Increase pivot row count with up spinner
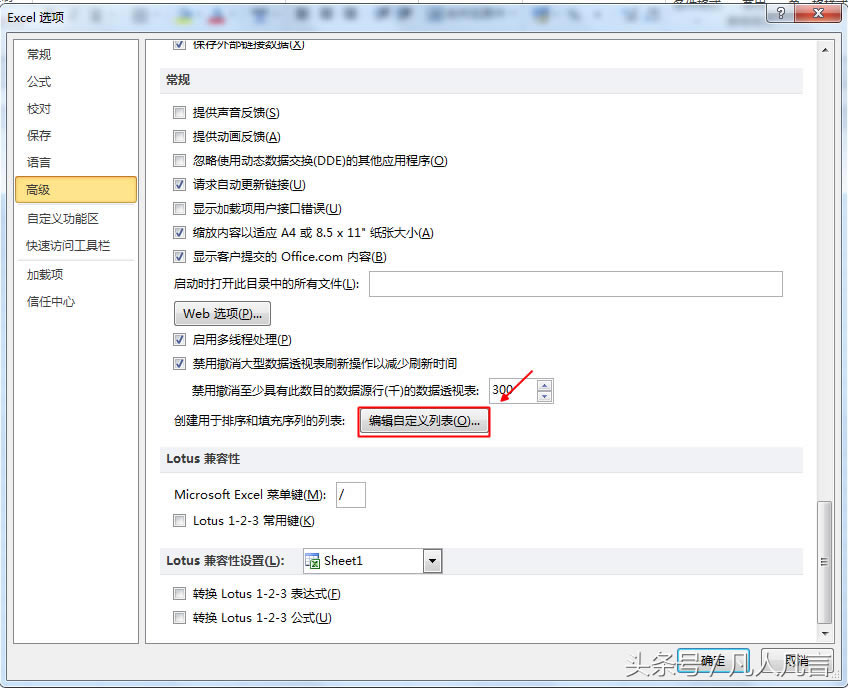The width and height of the screenshot is (848, 688). (x=545, y=385)
